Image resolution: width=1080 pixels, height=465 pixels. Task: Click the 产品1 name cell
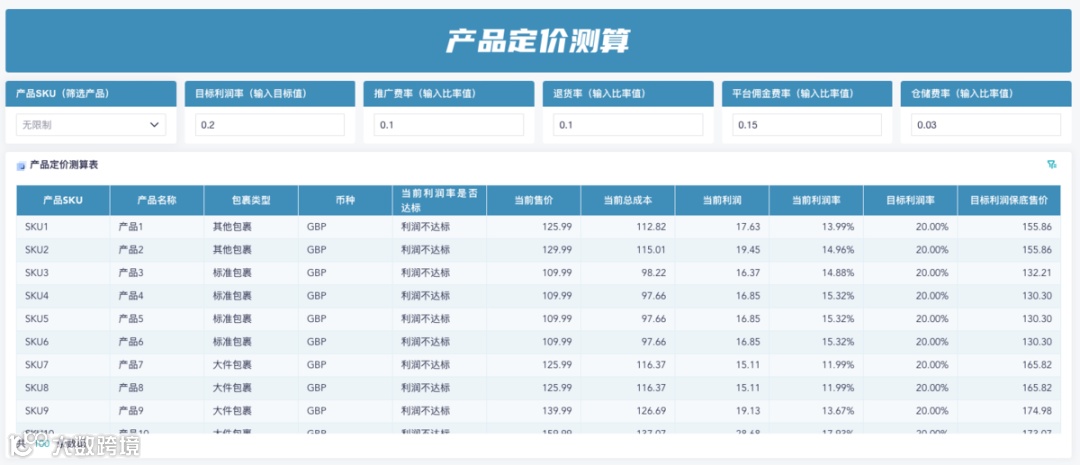tap(157, 226)
